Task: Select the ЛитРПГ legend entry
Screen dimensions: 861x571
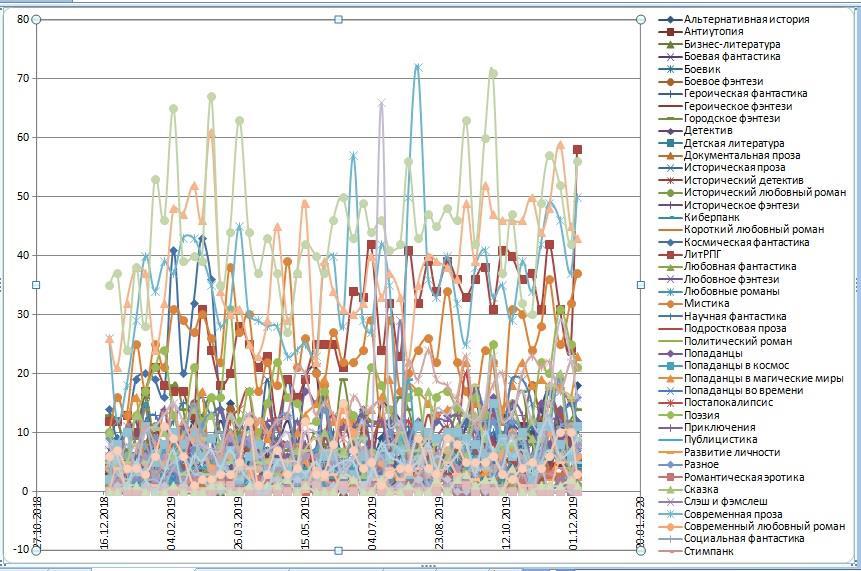Action: pos(704,254)
